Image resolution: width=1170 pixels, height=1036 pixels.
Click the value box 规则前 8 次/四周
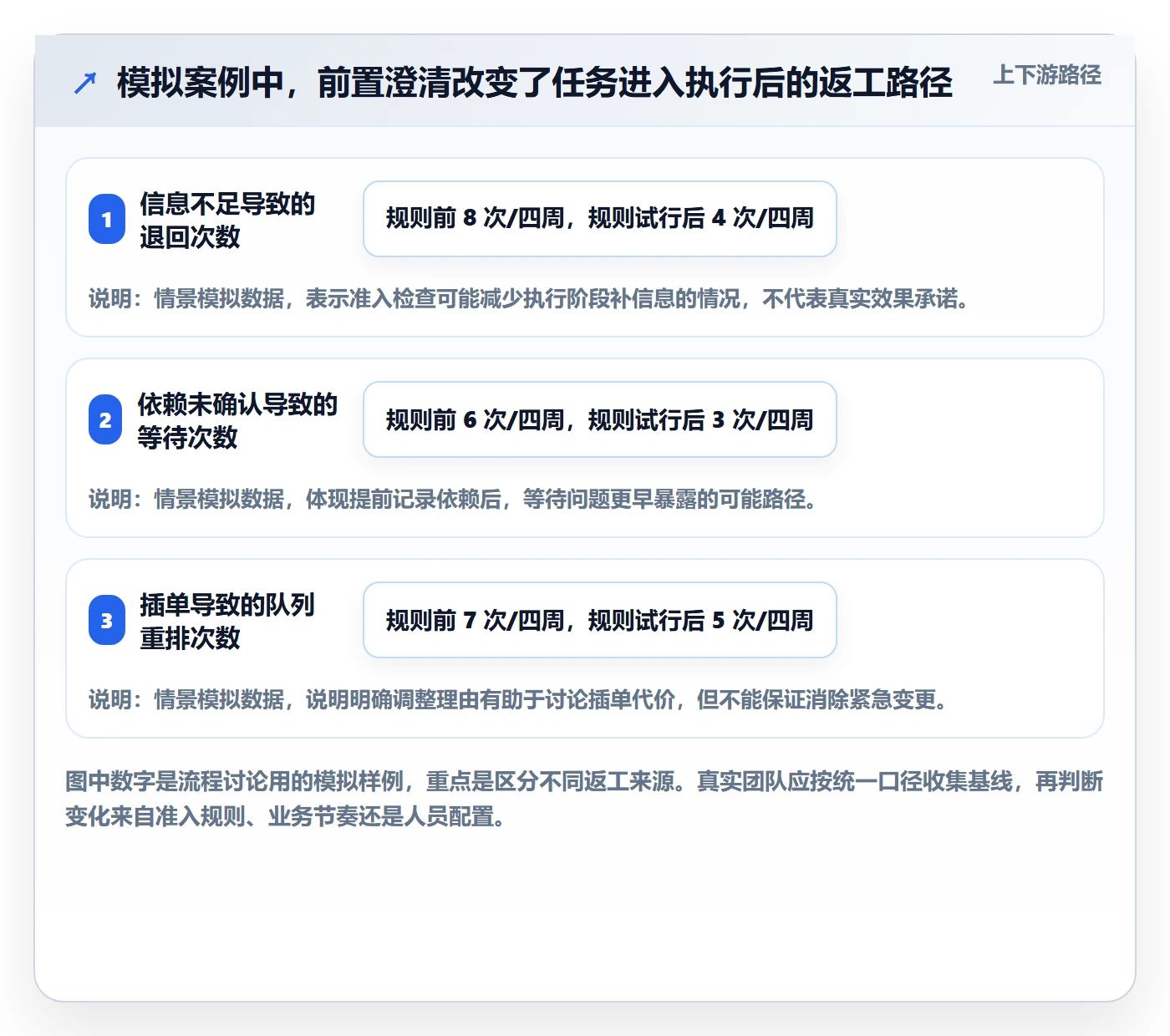click(x=600, y=219)
